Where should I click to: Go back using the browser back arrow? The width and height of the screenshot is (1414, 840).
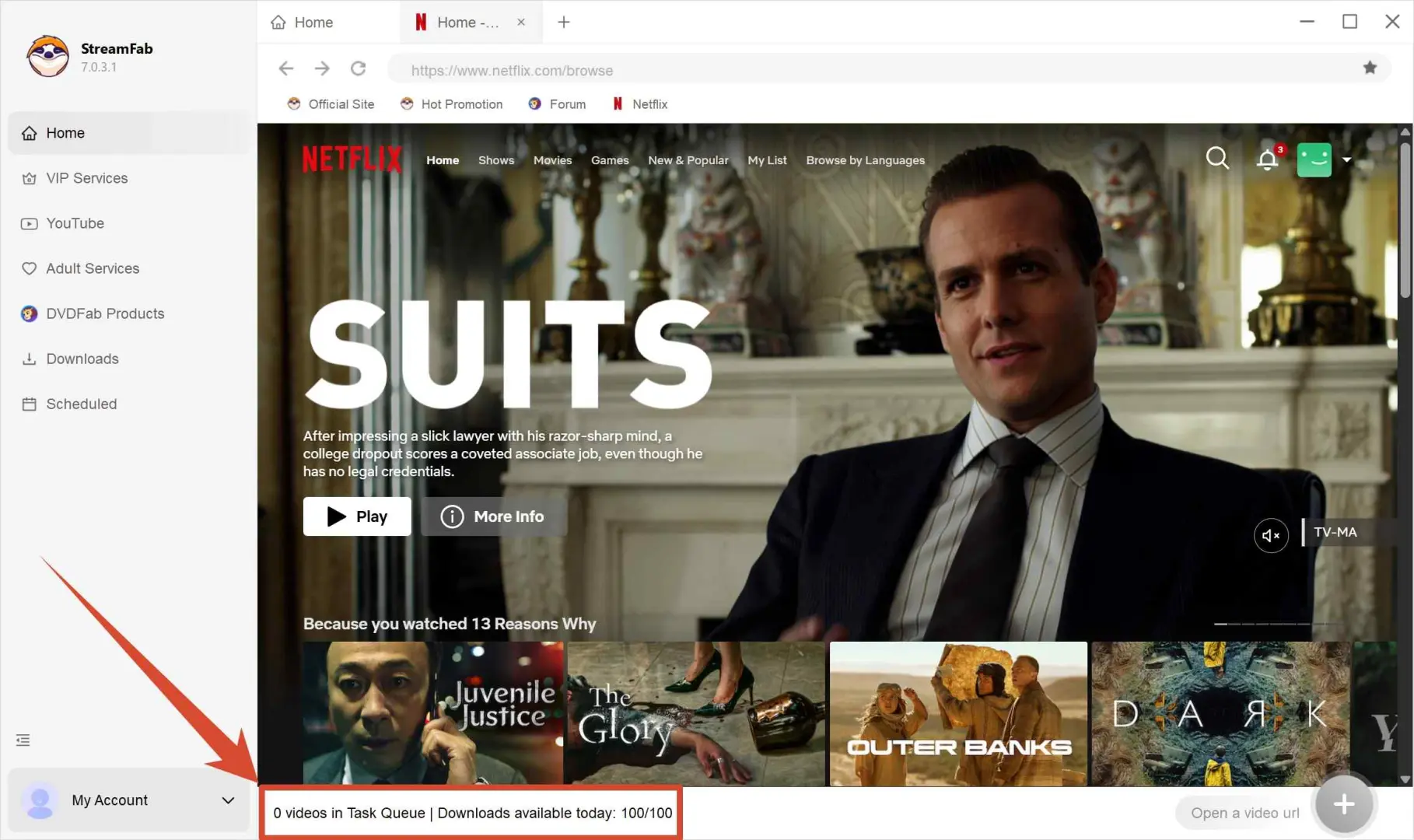coord(286,68)
